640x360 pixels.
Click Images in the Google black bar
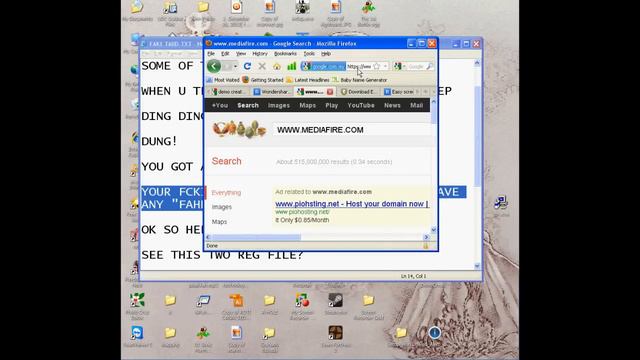279,105
